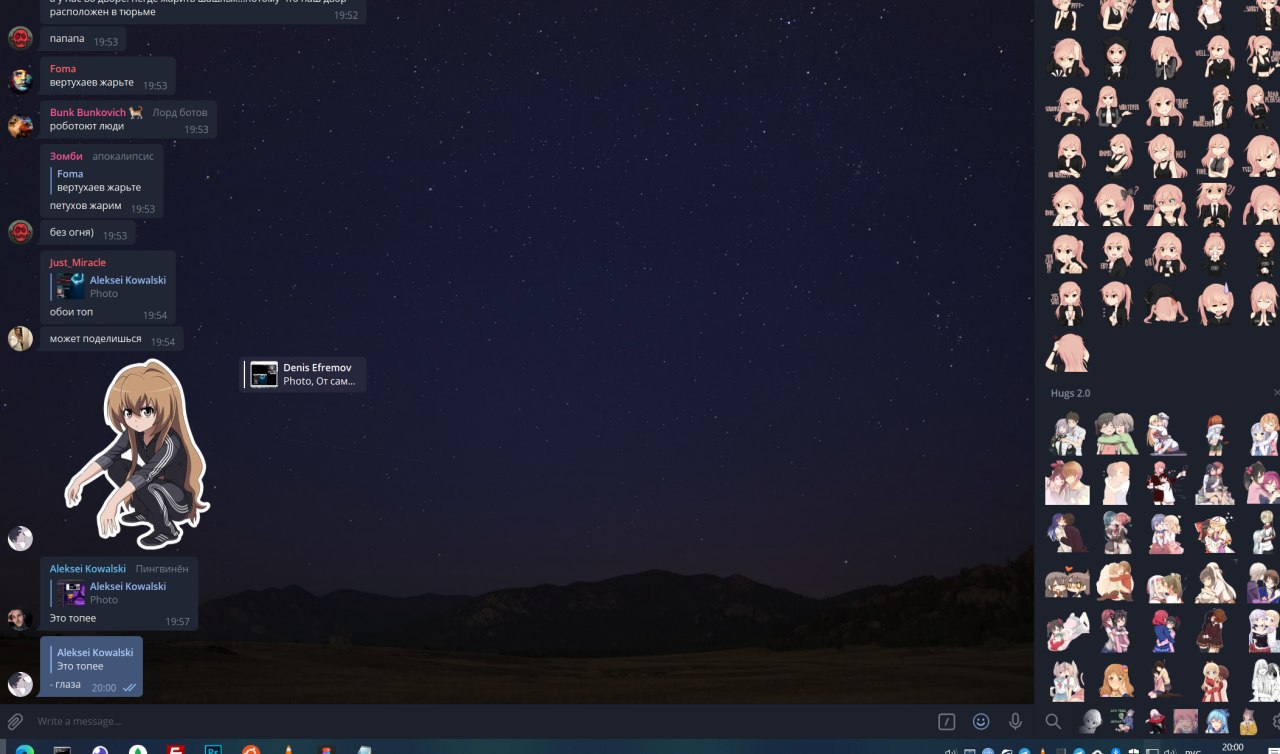Screen dimensions: 1280x754
Task: Click the 'без огня)' message bubble
Action: coord(88,233)
